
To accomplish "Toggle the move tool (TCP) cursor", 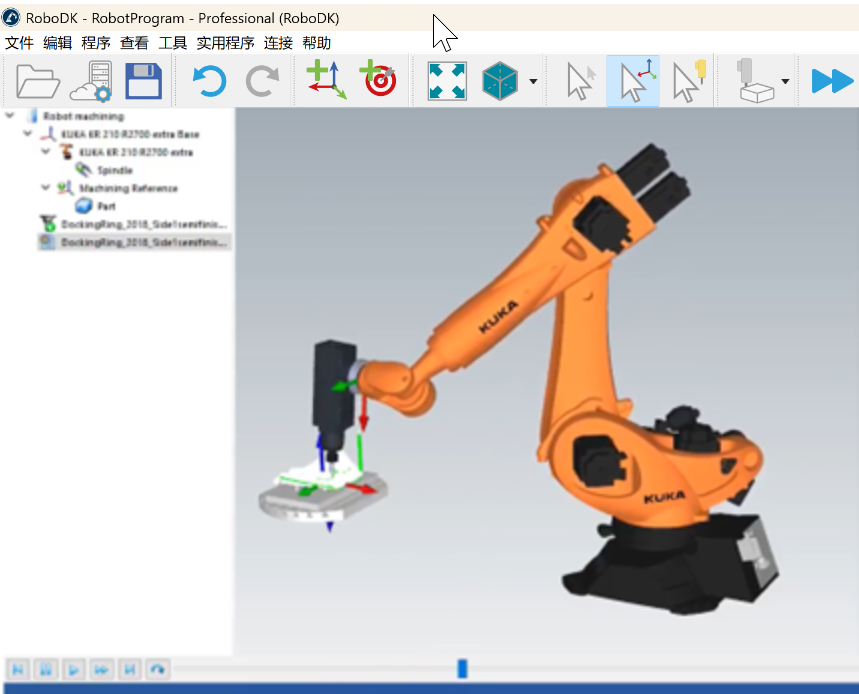I will 688,81.
